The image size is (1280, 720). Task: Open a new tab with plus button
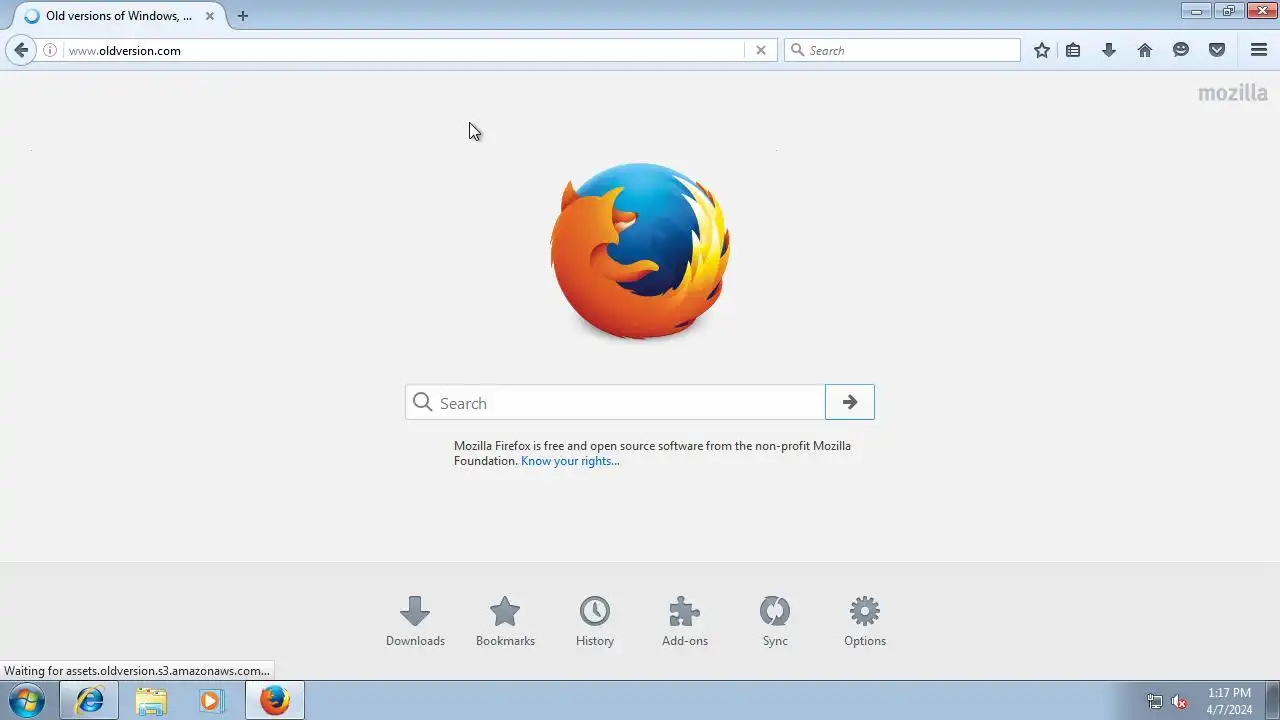click(242, 16)
